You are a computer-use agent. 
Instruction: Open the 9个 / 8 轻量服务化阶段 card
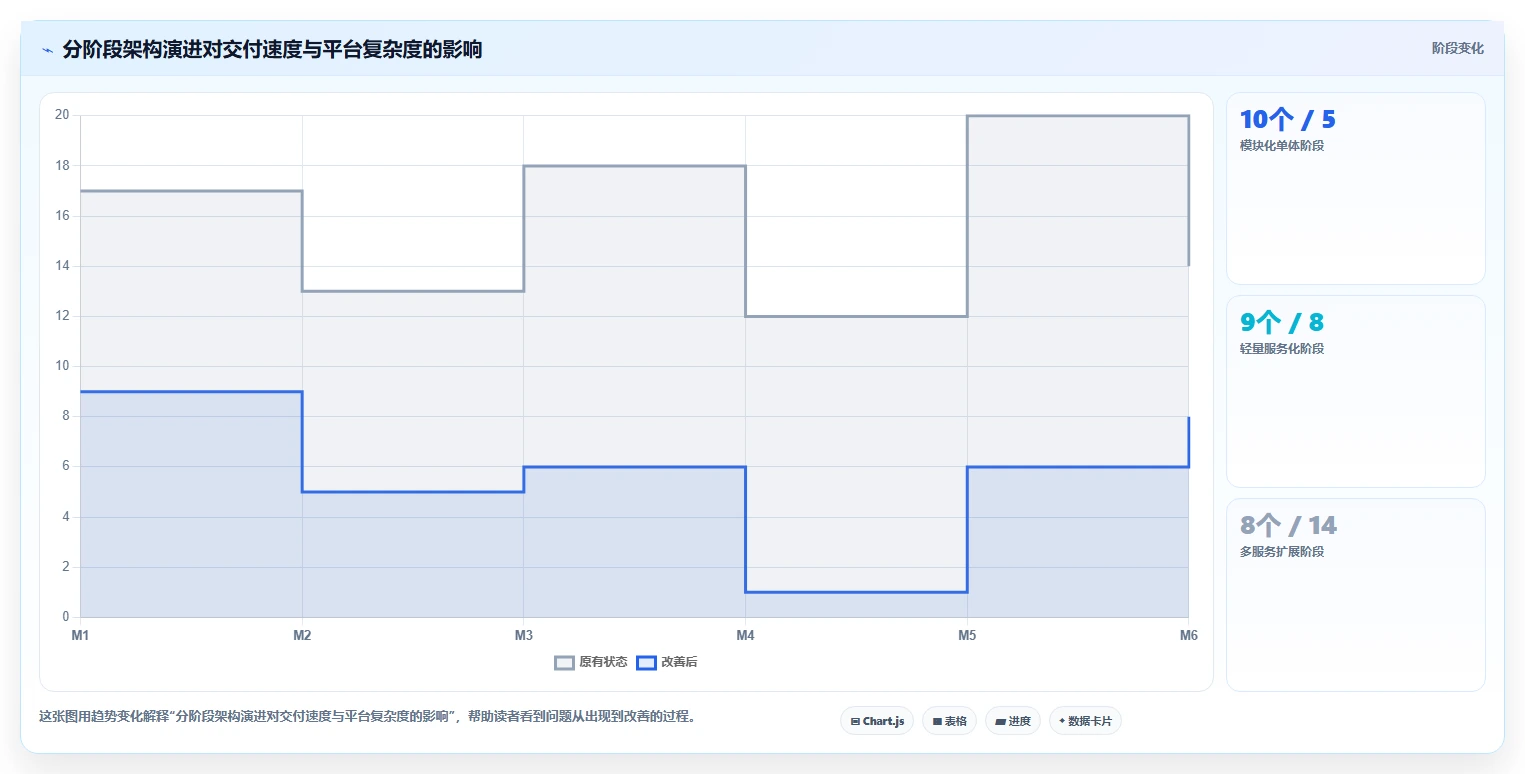tap(1355, 391)
